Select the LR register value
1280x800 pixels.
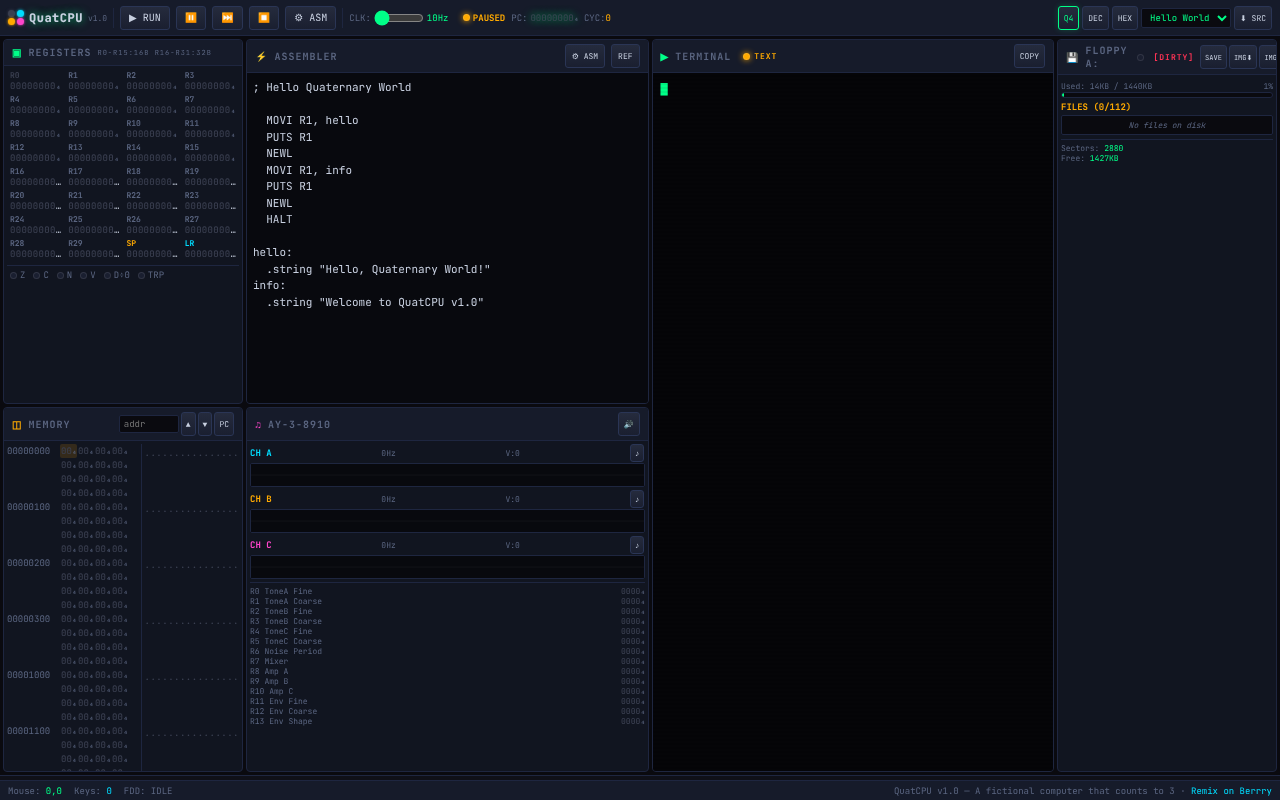(210, 254)
